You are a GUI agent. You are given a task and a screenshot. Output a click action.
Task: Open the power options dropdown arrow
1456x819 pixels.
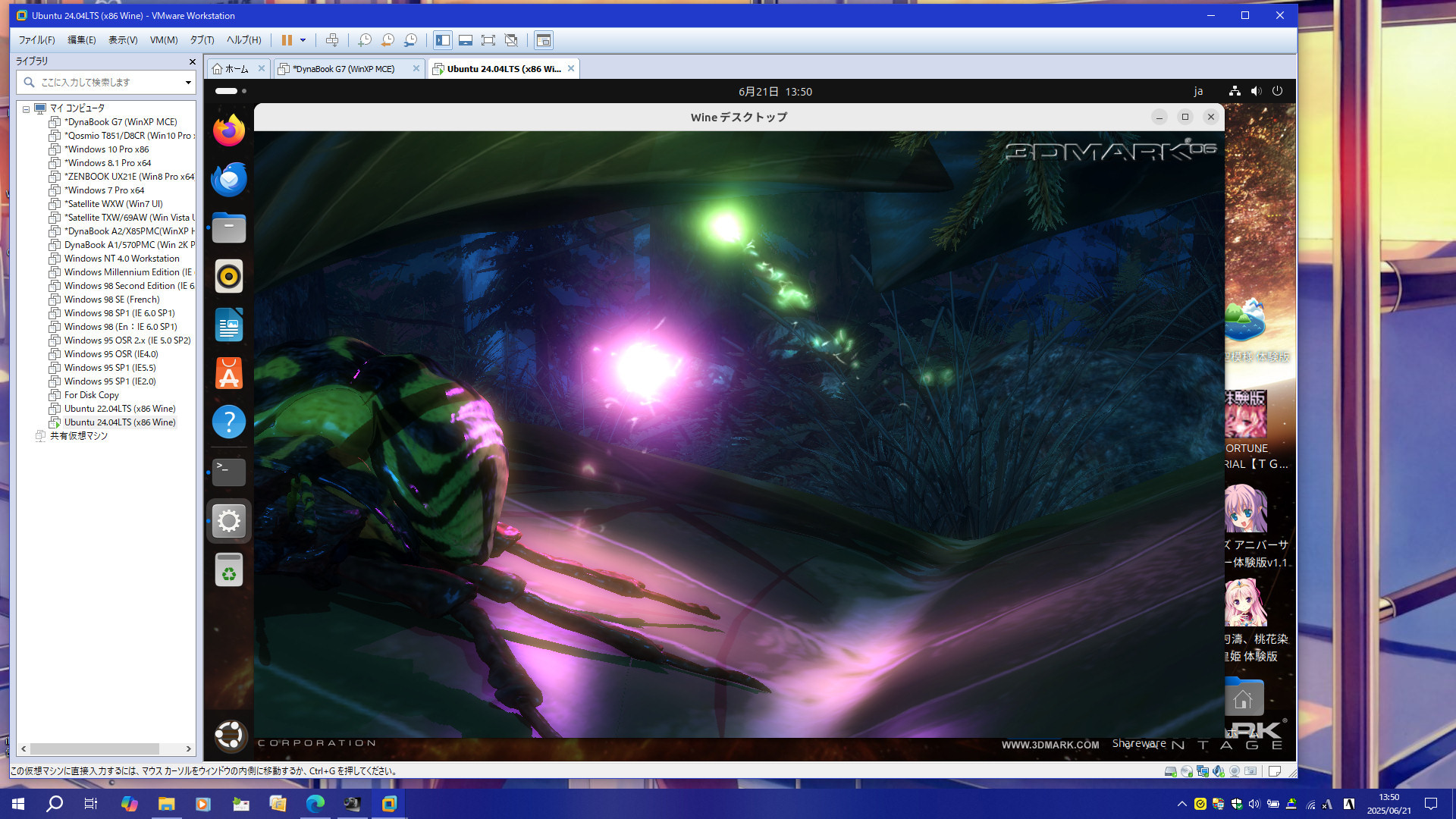(x=303, y=40)
